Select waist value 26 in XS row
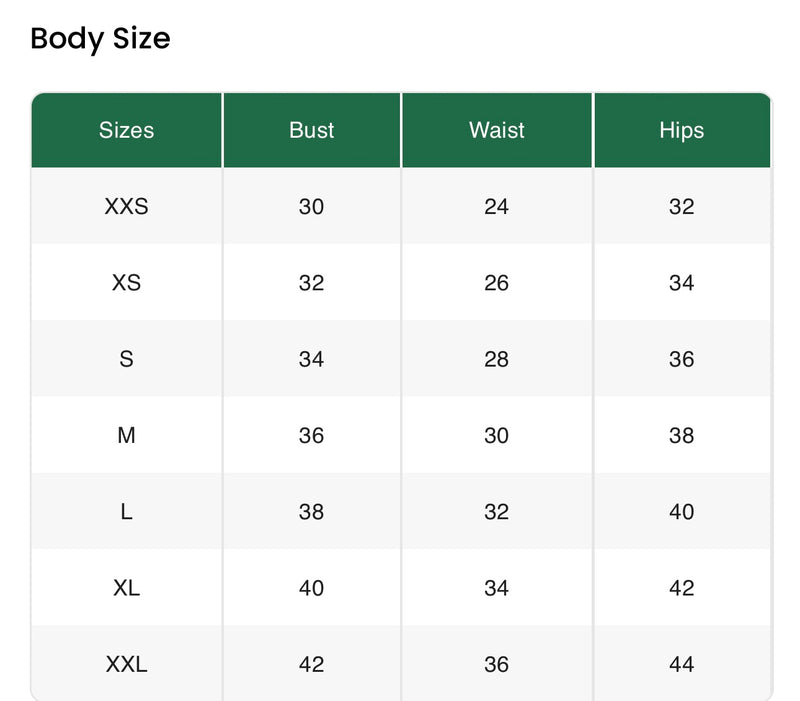Image resolution: width=800 pixels, height=701 pixels. tap(496, 283)
